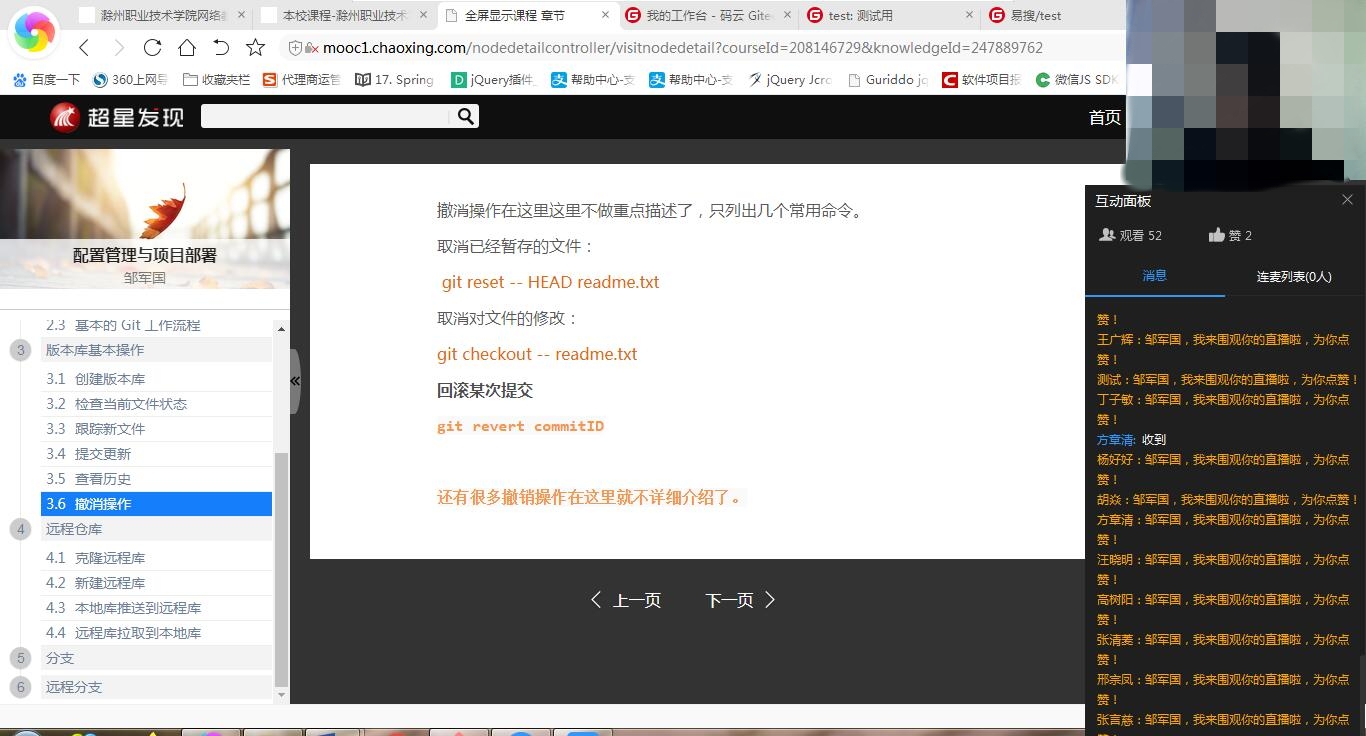Screen dimensions: 1366x736
Task: Collapse the course chapter sidebar with the « arrow
Action: click(295, 381)
